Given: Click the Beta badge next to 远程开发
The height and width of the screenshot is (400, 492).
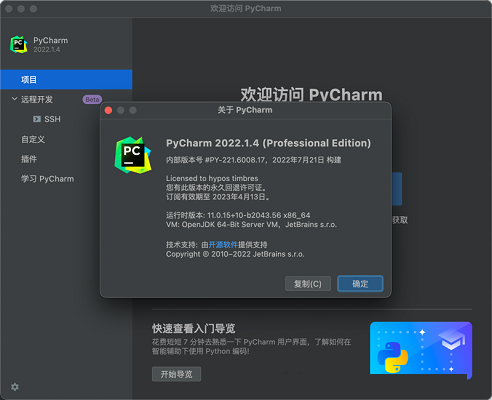Looking at the screenshot, I should coord(92,99).
